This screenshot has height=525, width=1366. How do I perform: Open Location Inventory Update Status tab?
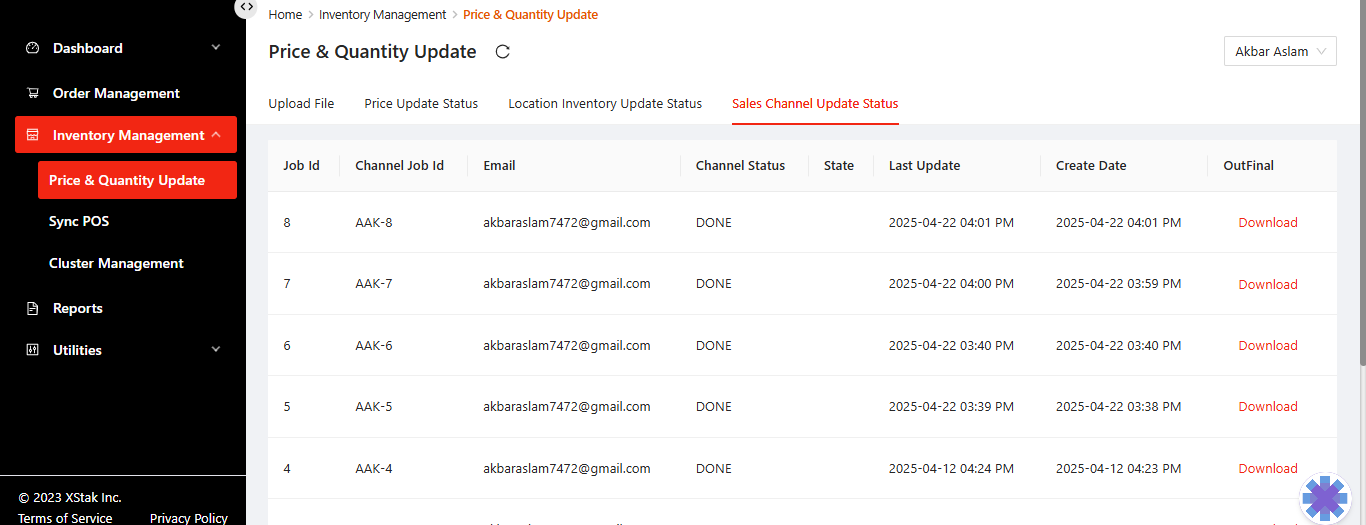coord(605,103)
